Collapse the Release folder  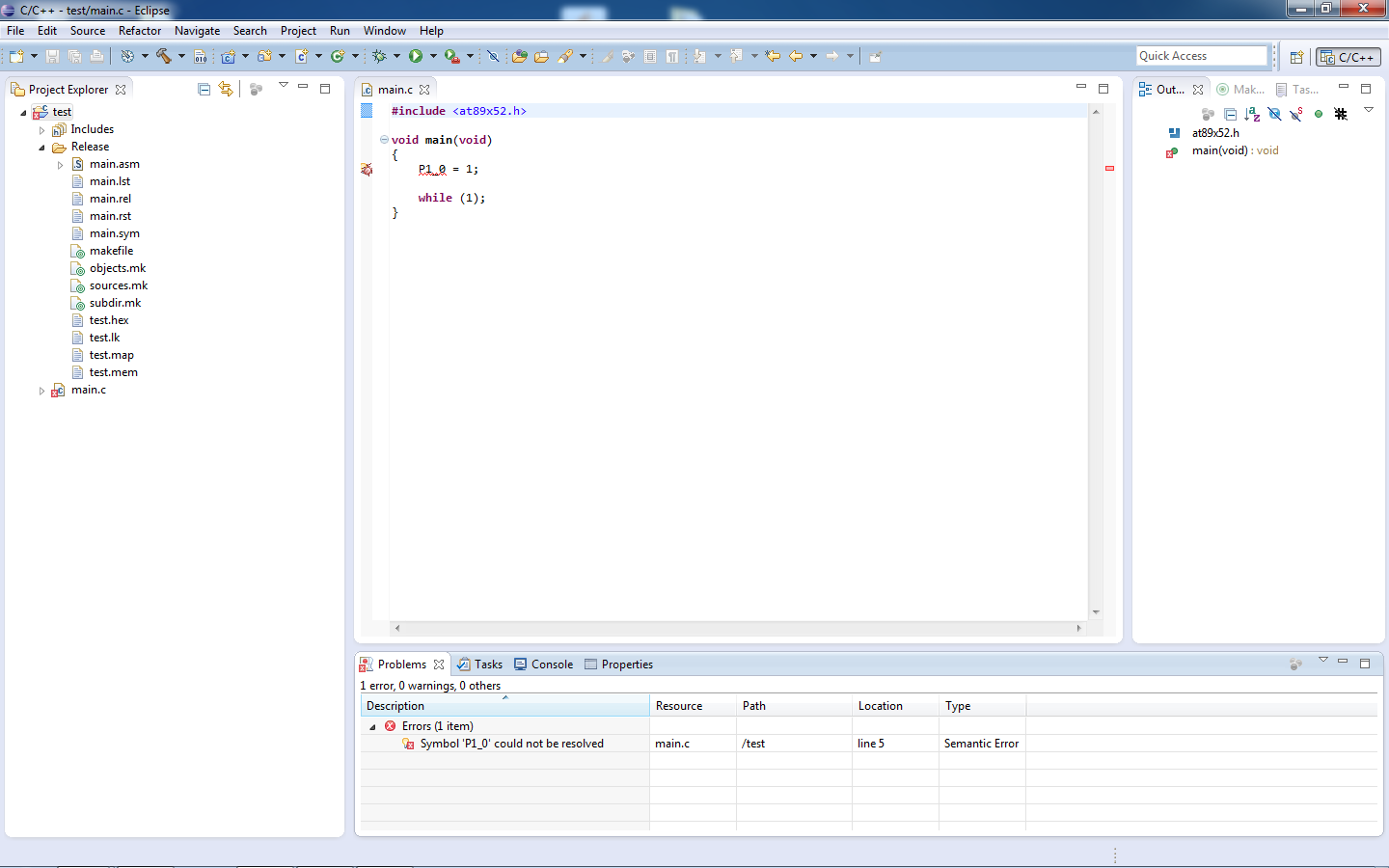point(41,148)
